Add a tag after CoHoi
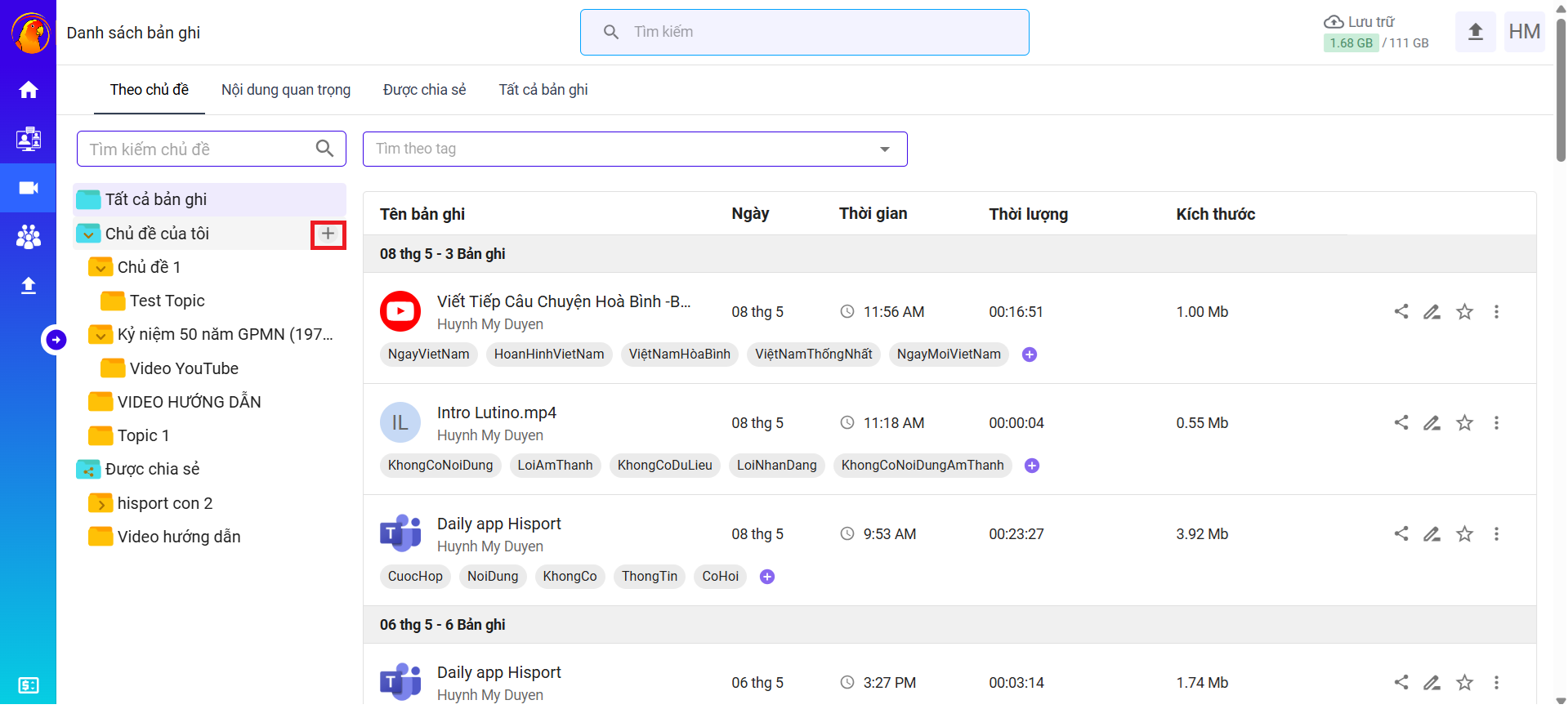 pos(767,577)
